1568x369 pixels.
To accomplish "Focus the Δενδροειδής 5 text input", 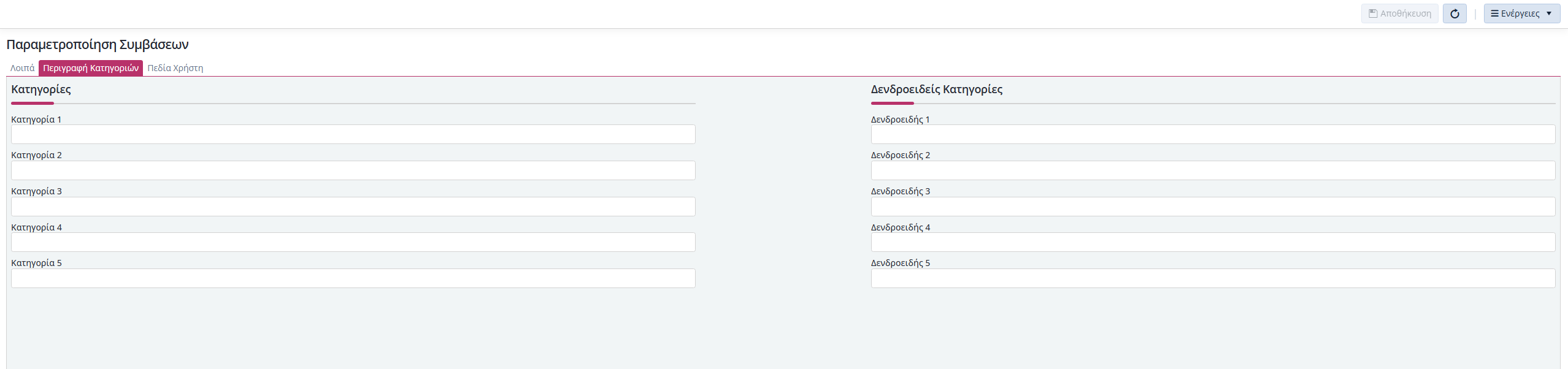I will pyautogui.click(x=1213, y=278).
